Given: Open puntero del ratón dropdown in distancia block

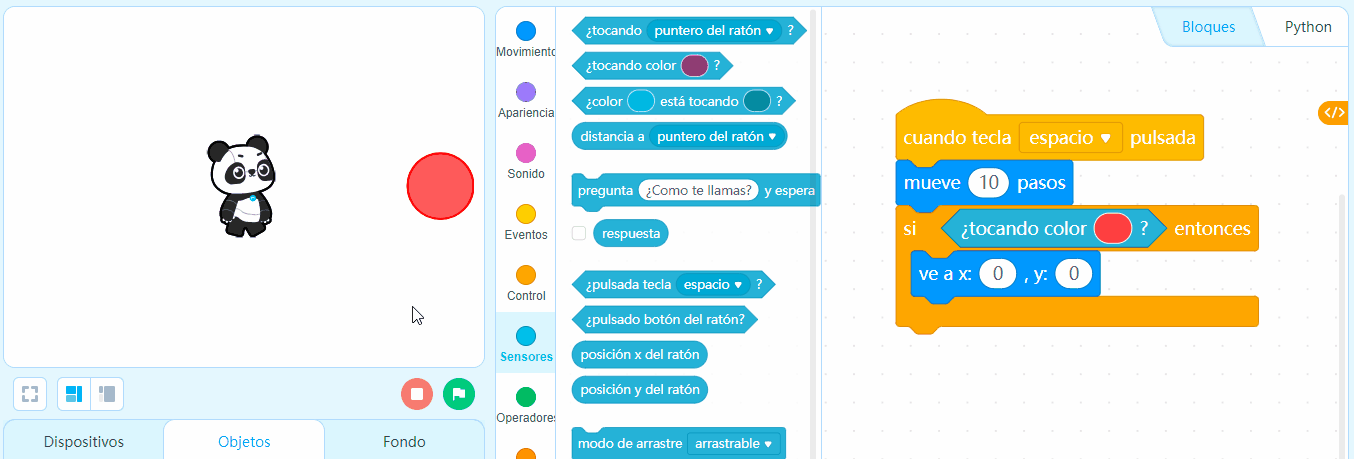Looking at the screenshot, I should [x=718, y=136].
